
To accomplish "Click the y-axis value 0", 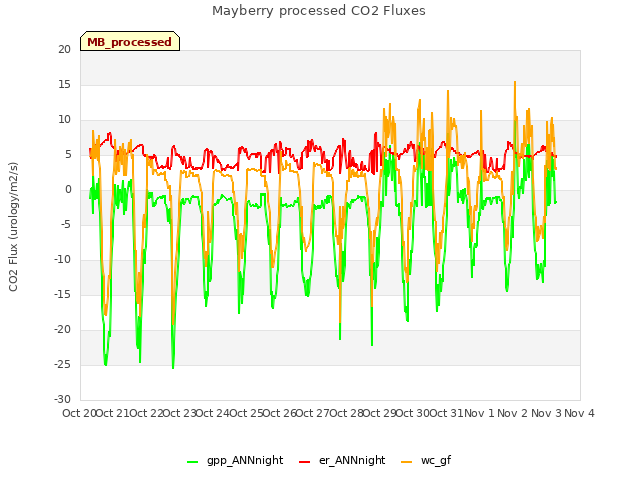I will tap(68, 189).
